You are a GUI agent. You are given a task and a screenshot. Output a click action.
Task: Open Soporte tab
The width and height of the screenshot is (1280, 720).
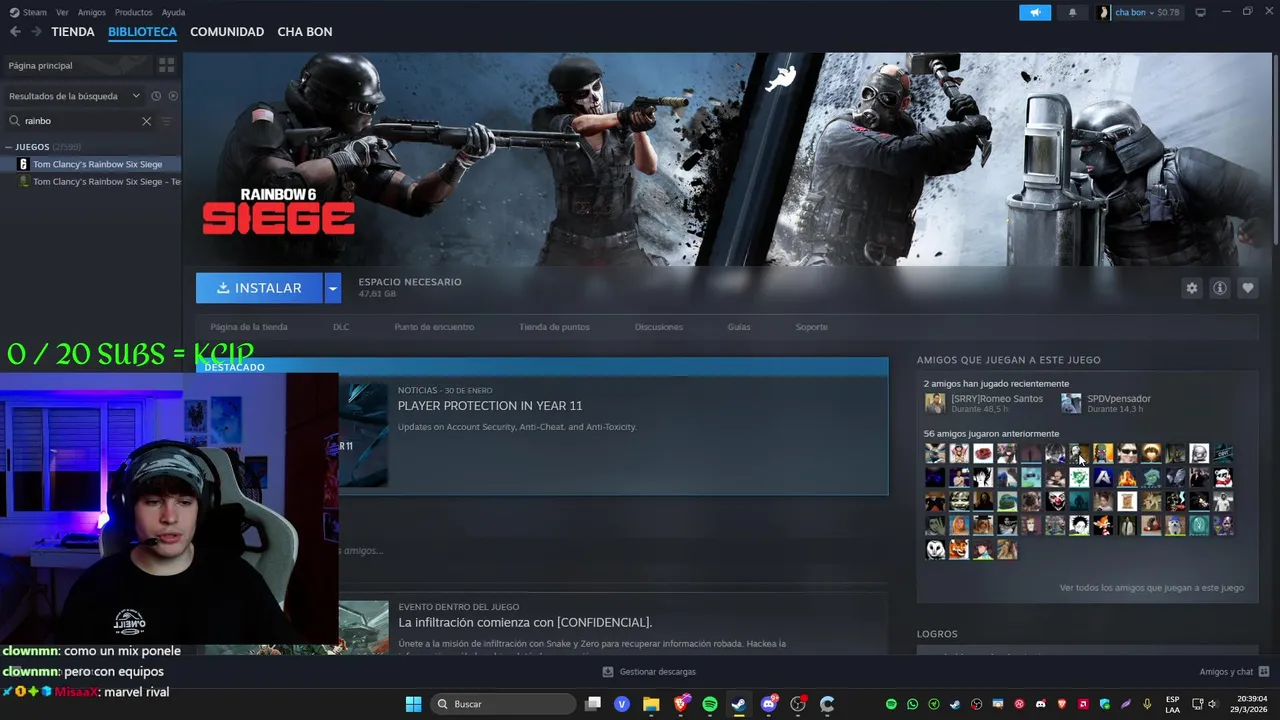[x=812, y=327]
